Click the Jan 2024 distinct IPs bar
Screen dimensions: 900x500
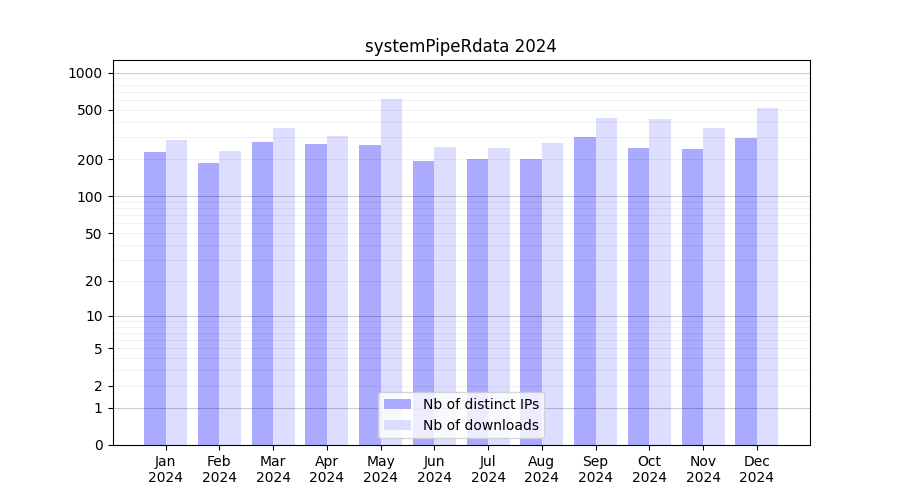click(155, 298)
